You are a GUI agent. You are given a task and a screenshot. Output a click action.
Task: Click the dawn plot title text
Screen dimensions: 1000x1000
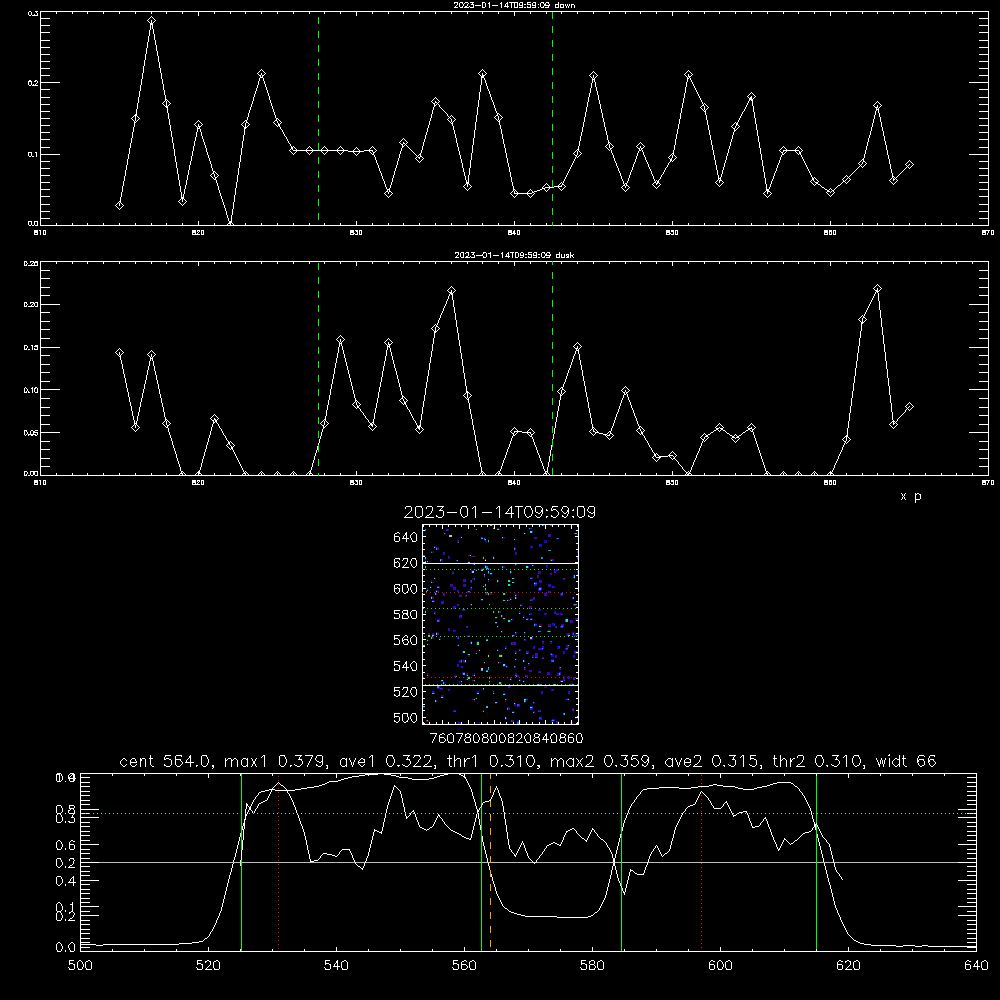coord(514,5)
